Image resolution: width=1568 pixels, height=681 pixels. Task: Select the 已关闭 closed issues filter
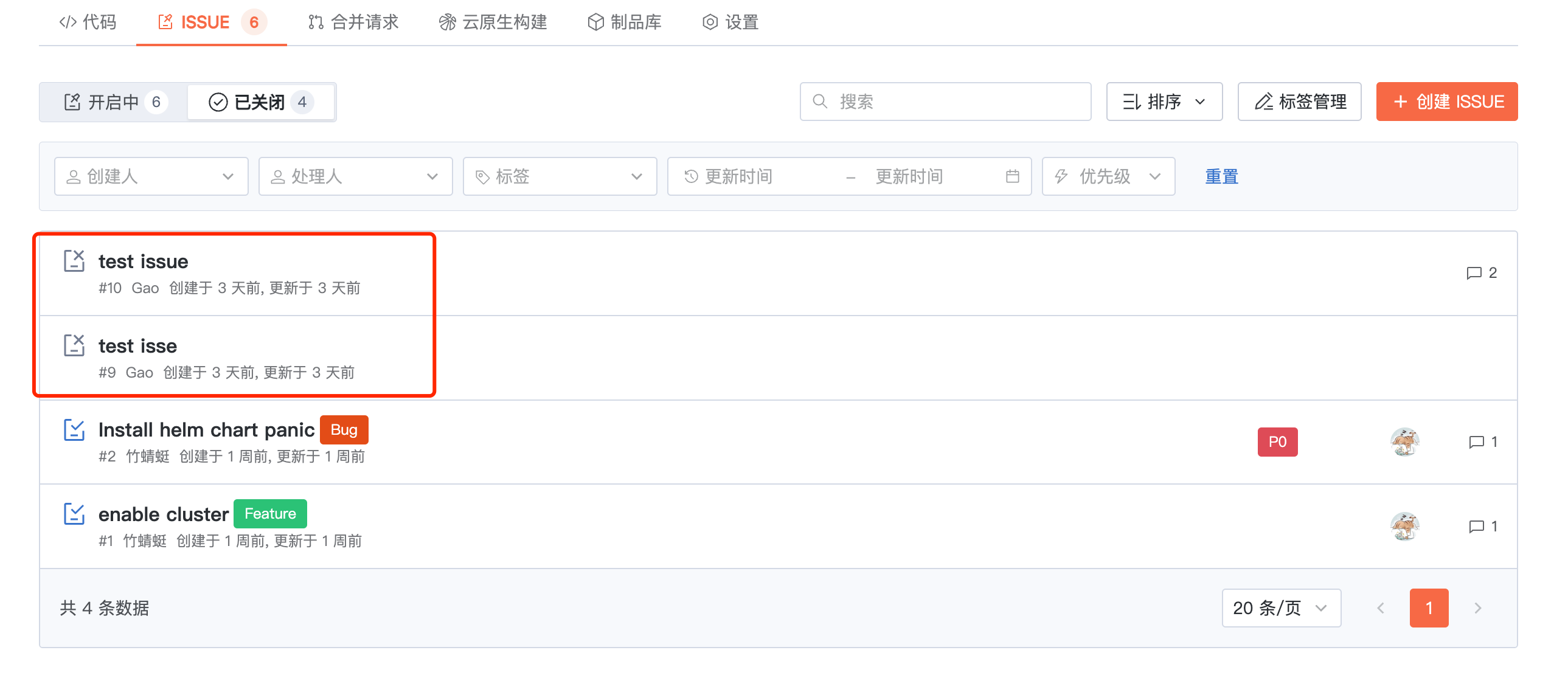coord(260,102)
